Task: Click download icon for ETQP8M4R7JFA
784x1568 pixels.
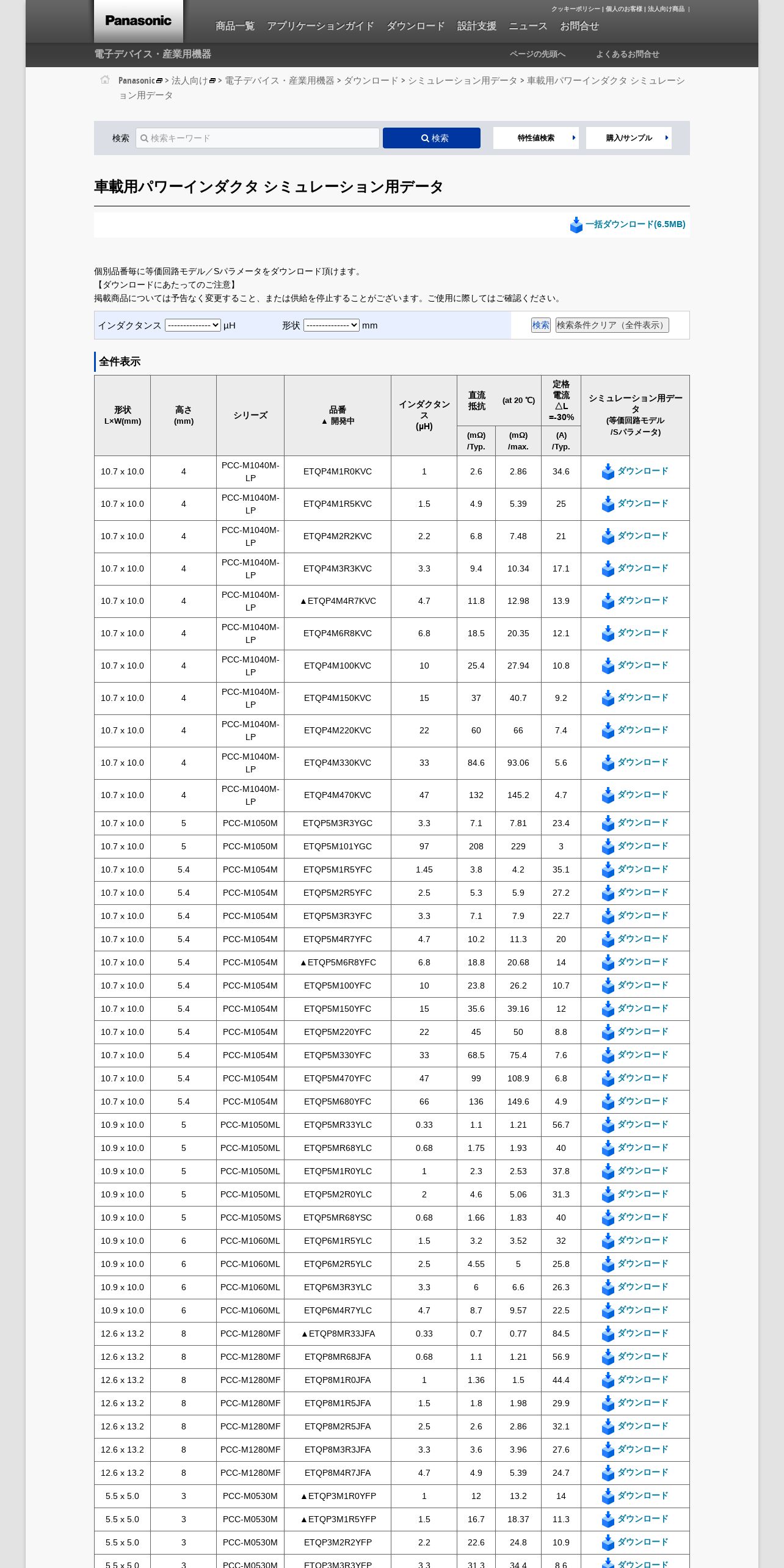Action: pos(608,1473)
